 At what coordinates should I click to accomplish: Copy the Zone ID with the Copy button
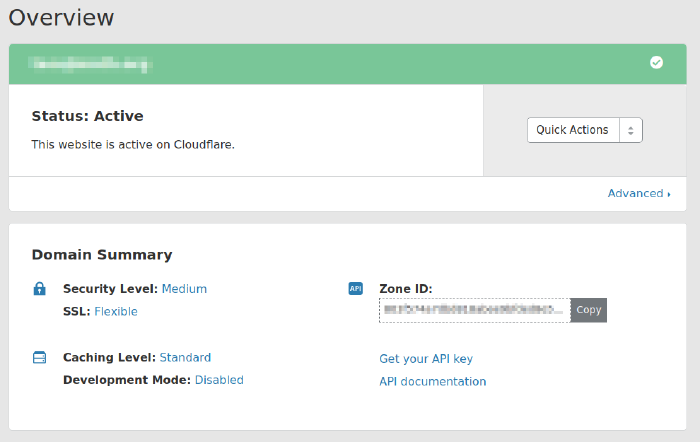coord(589,310)
